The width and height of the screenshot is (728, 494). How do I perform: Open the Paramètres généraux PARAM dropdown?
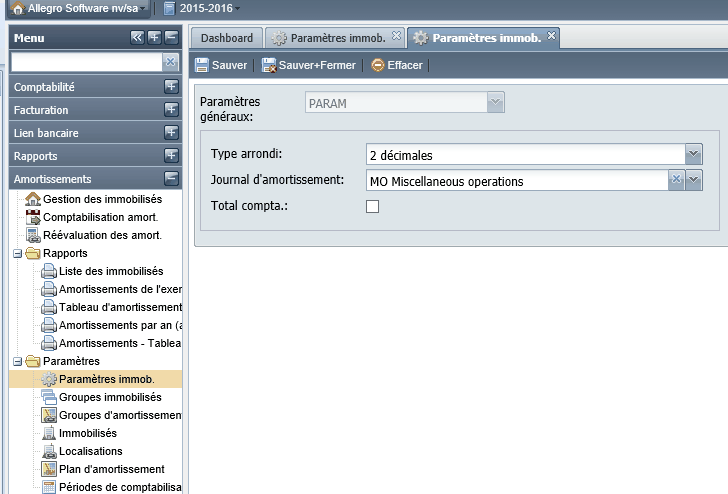495,102
